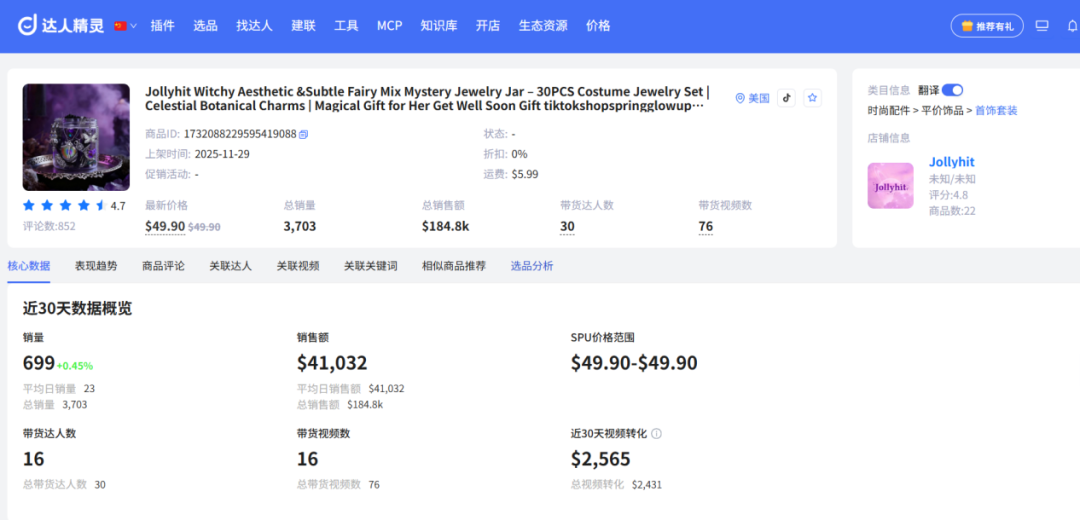Viewport: 1080px width, 520px height.
Task: Click the 近30天视频转化 info icon
Action: click(656, 434)
